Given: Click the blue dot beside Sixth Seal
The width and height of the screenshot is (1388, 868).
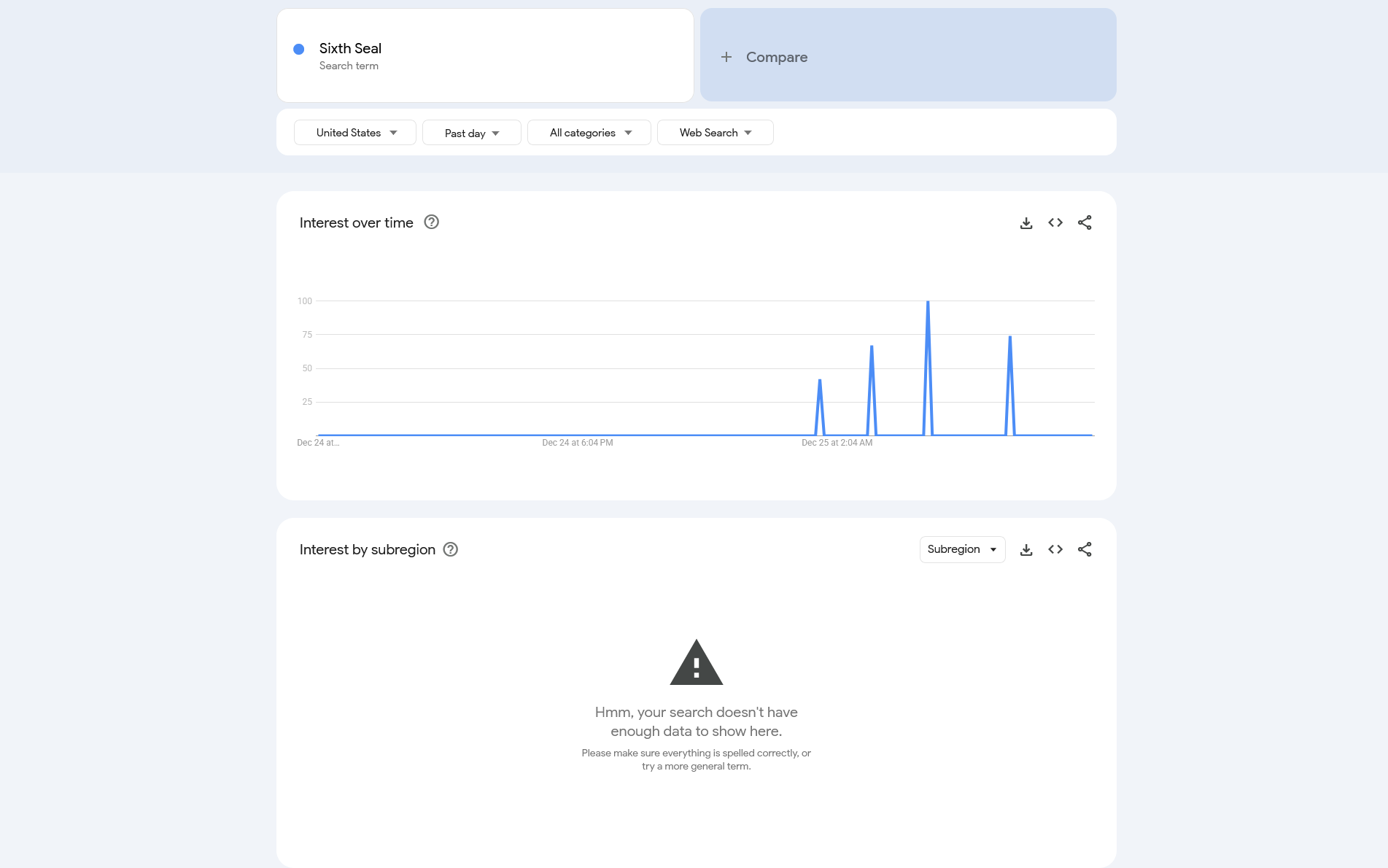Looking at the screenshot, I should click(x=299, y=49).
